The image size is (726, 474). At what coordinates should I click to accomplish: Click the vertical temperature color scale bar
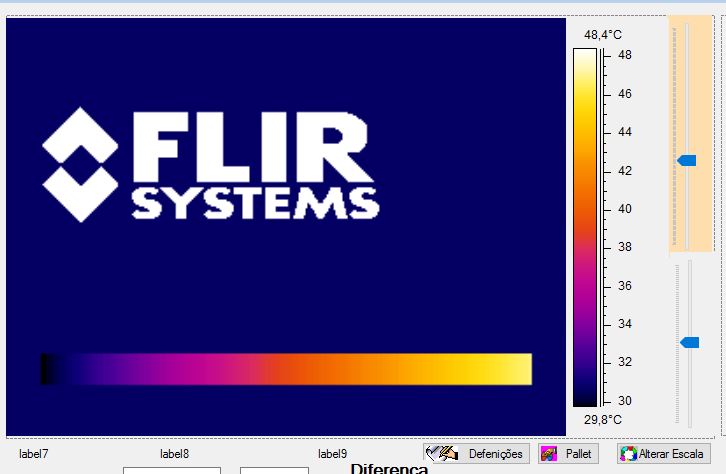[x=585, y=228]
